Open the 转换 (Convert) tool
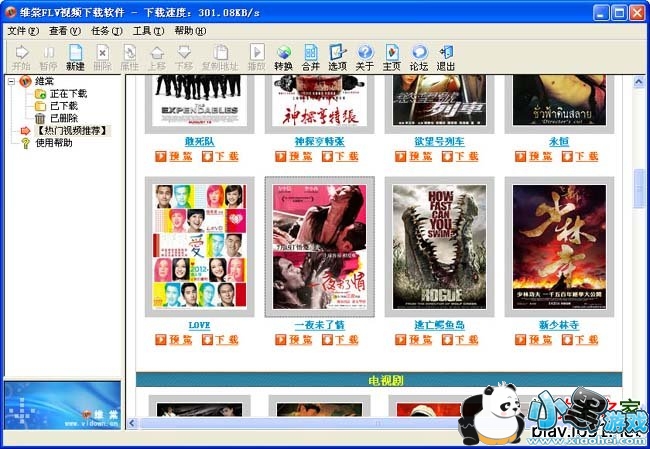650x449 pixels. pyautogui.click(x=284, y=57)
